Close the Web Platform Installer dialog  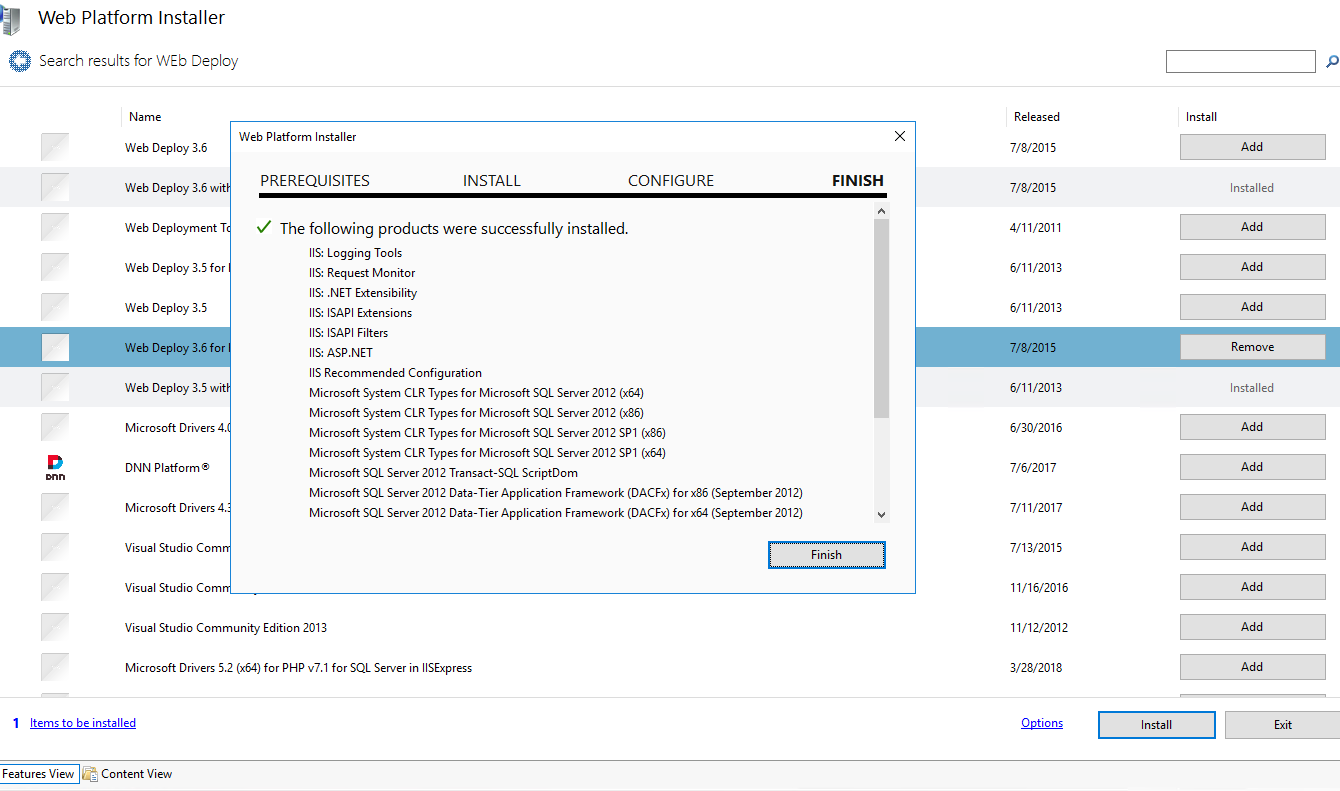899,137
